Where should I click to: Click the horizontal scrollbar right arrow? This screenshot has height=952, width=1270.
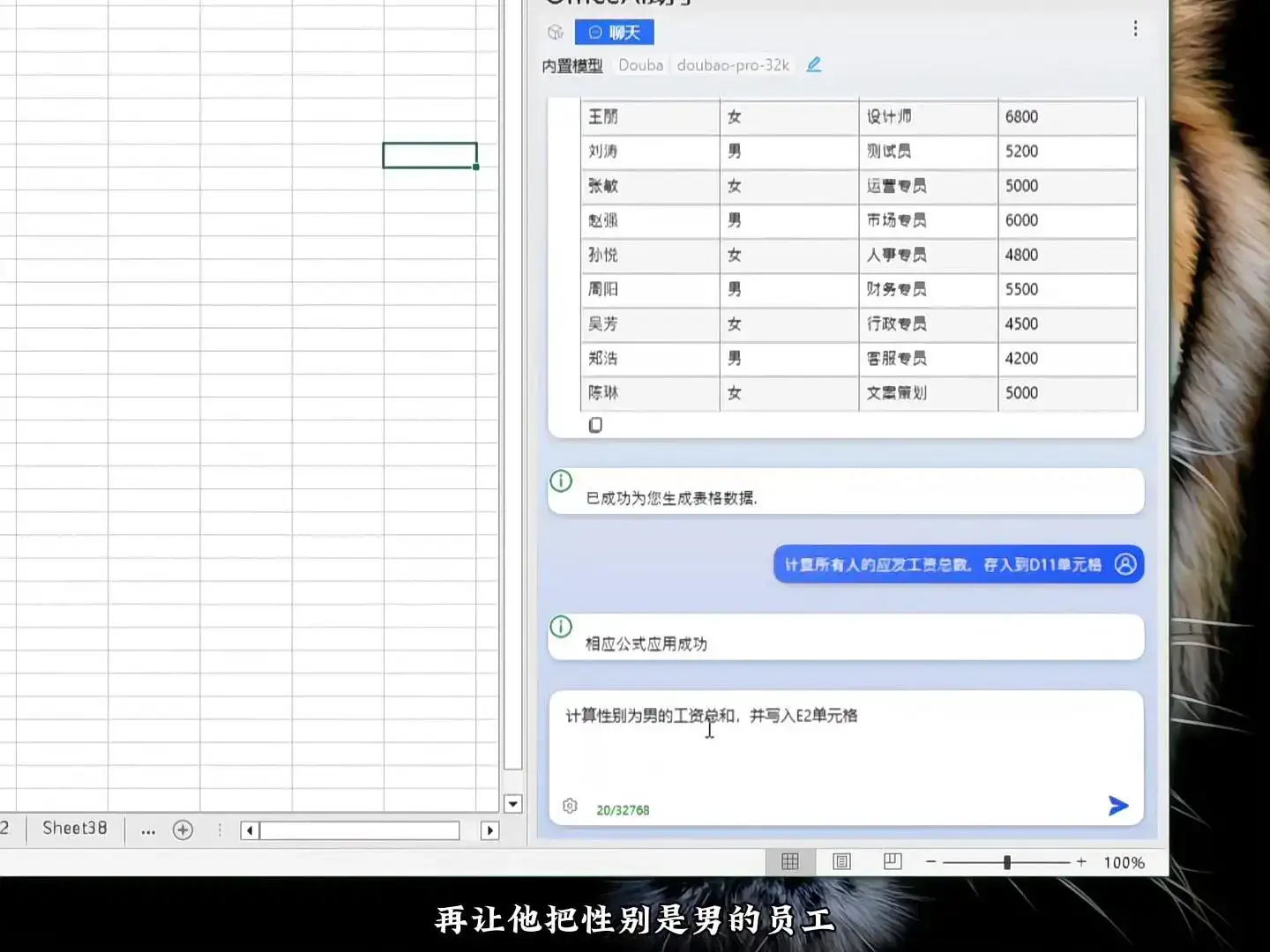pyautogui.click(x=490, y=829)
